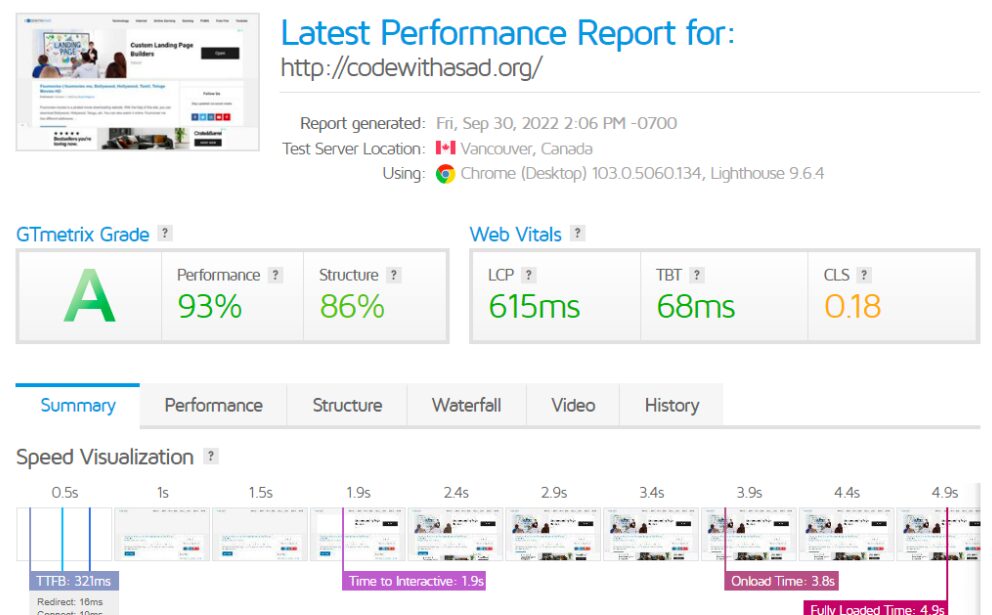
Task: Select the History tab
Action: coord(672,405)
